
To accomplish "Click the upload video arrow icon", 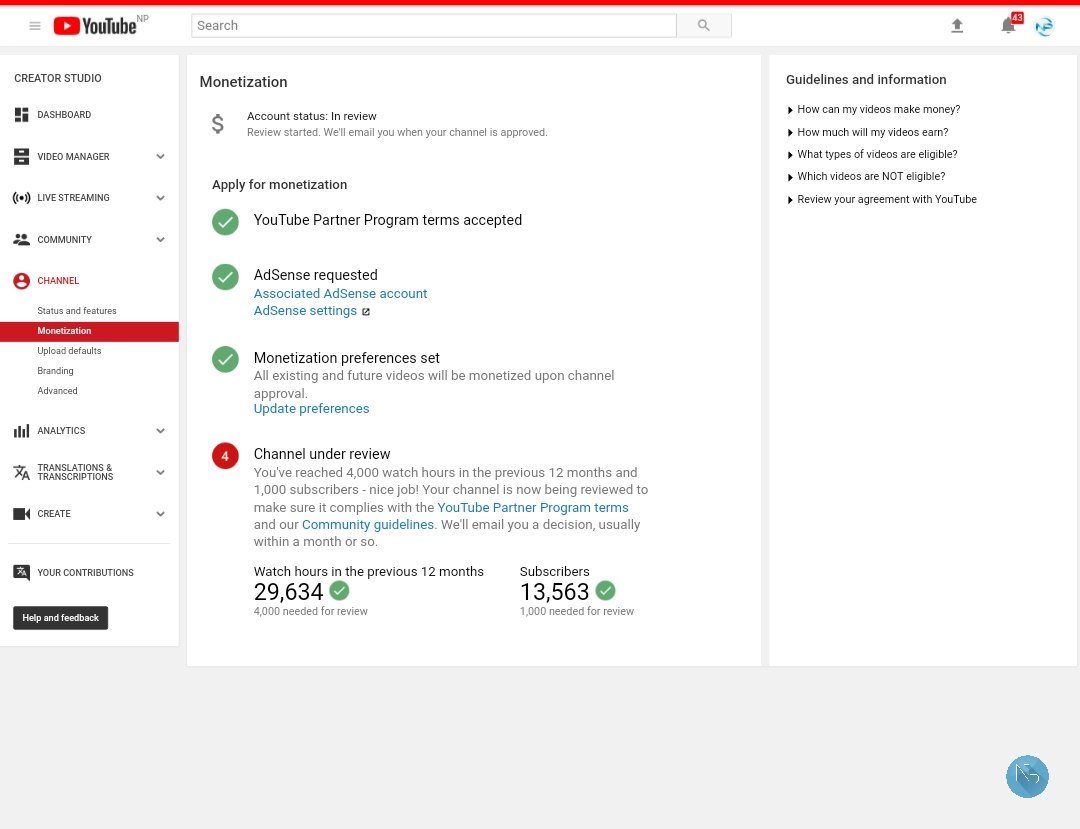I will [957, 26].
